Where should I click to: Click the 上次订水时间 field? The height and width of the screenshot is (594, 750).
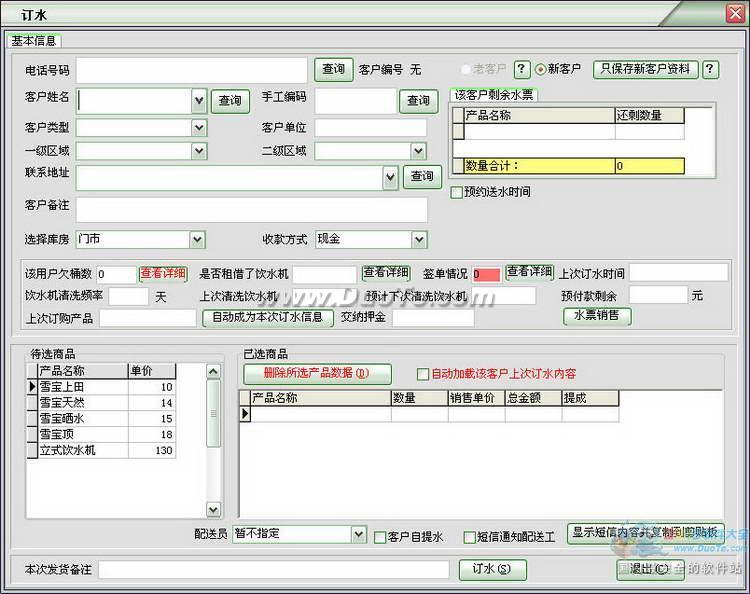[678, 272]
